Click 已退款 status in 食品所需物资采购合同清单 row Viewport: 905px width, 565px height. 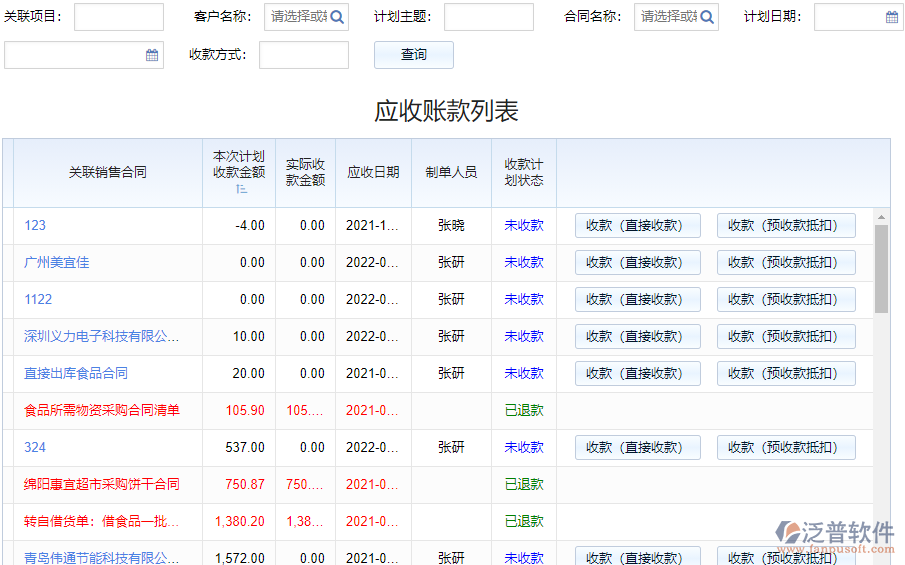[x=524, y=410]
